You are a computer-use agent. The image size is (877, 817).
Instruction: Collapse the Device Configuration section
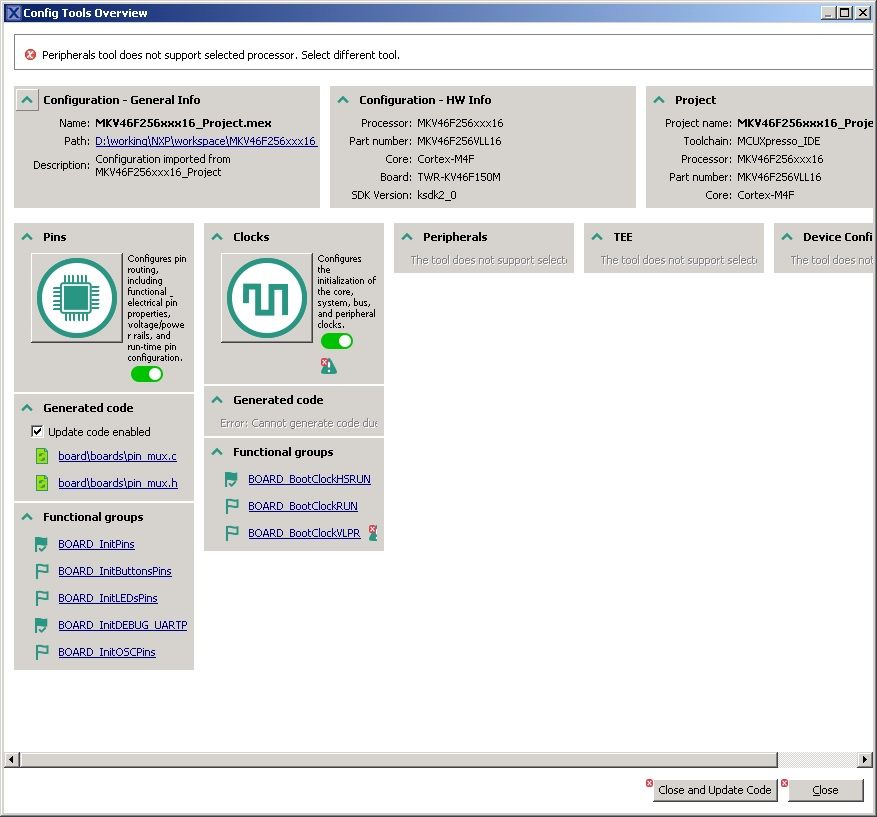[787, 237]
